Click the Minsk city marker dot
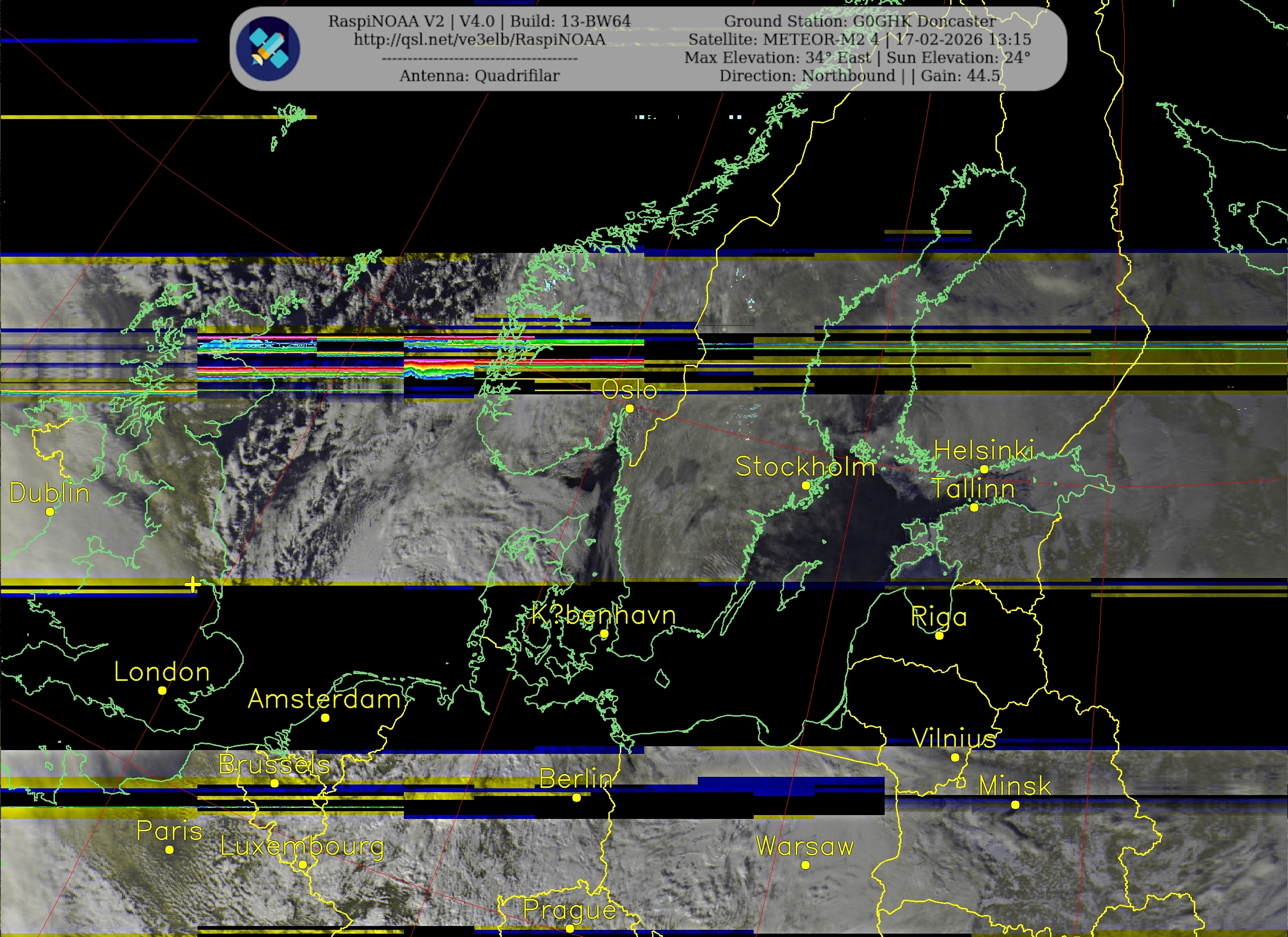The height and width of the screenshot is (937, 1288). click(x=1016, y=805)
